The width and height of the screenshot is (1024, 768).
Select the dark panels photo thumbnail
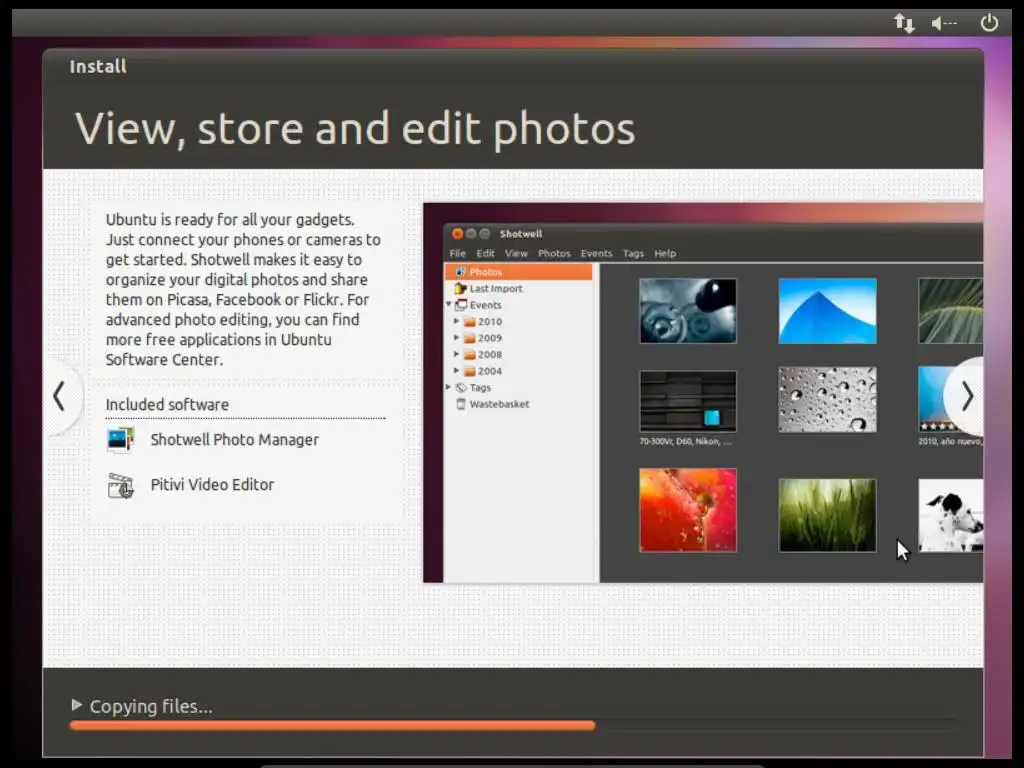tap(688, 401)
